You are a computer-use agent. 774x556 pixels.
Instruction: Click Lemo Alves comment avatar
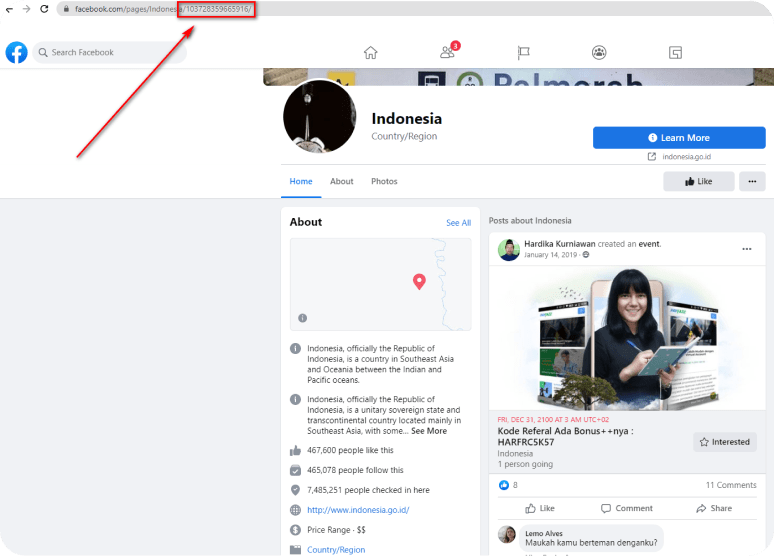(x=507, y=534)
